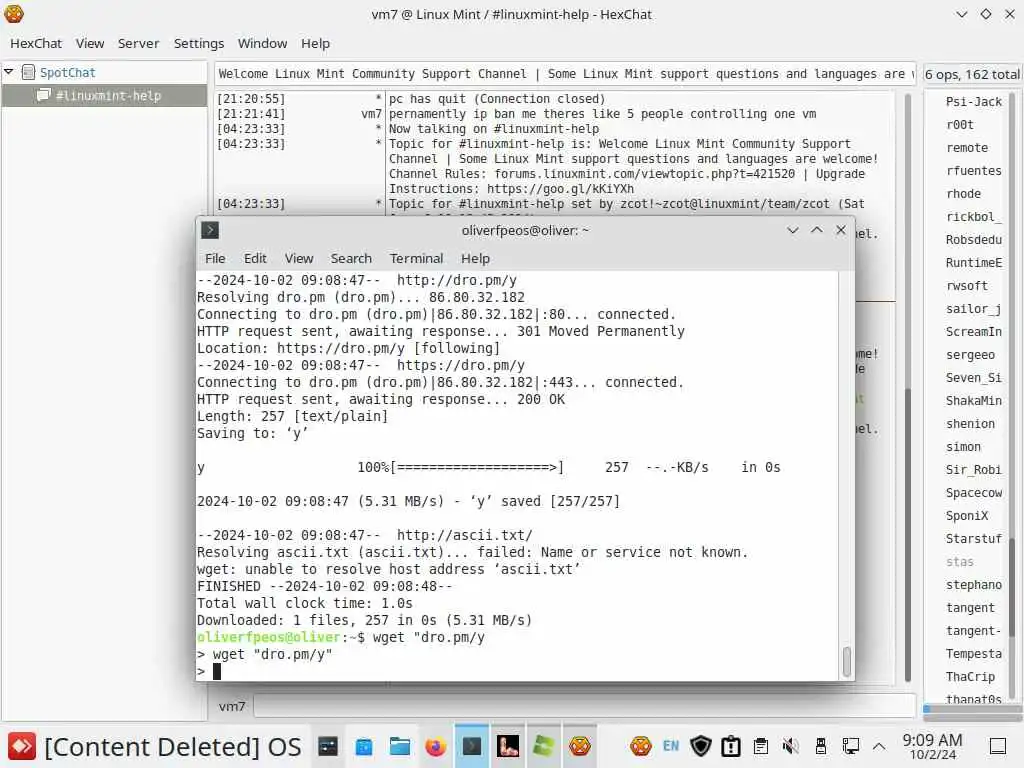Open terminal Help menu

475,258
